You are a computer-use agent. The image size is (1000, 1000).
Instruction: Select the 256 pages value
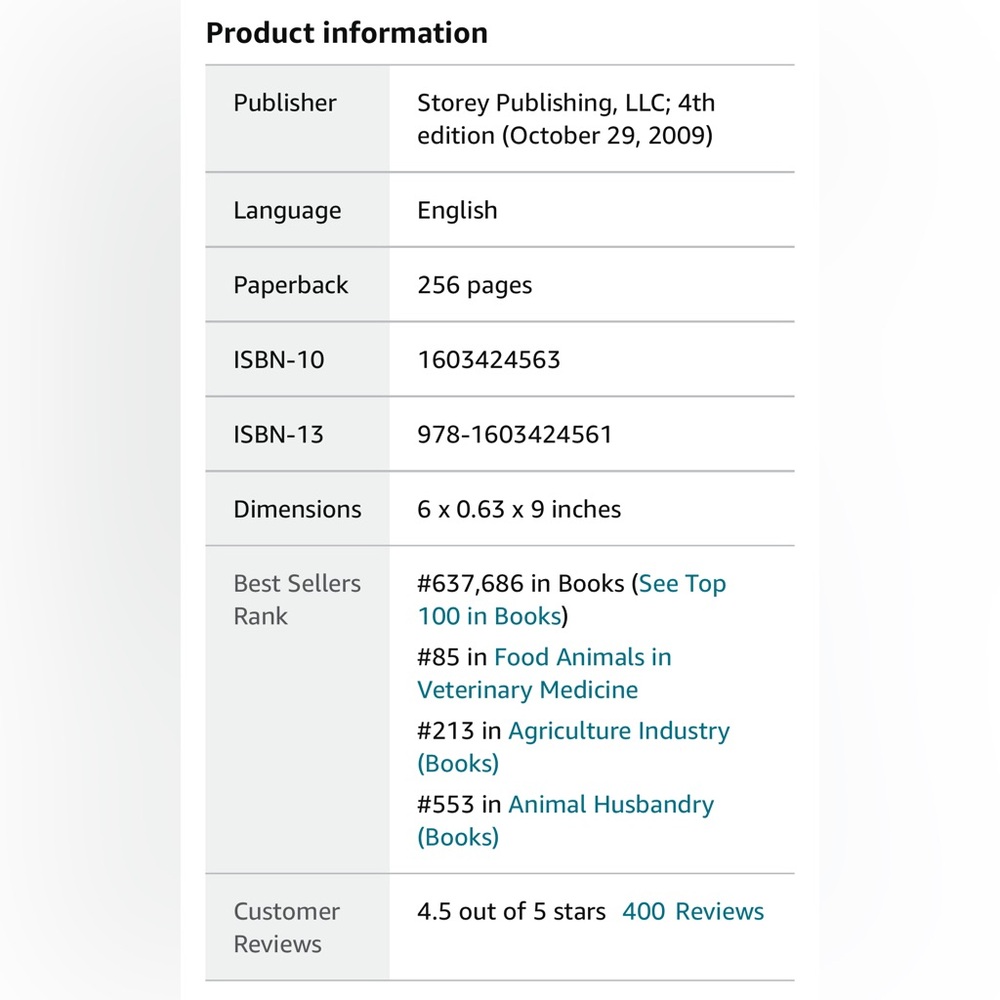474,285
